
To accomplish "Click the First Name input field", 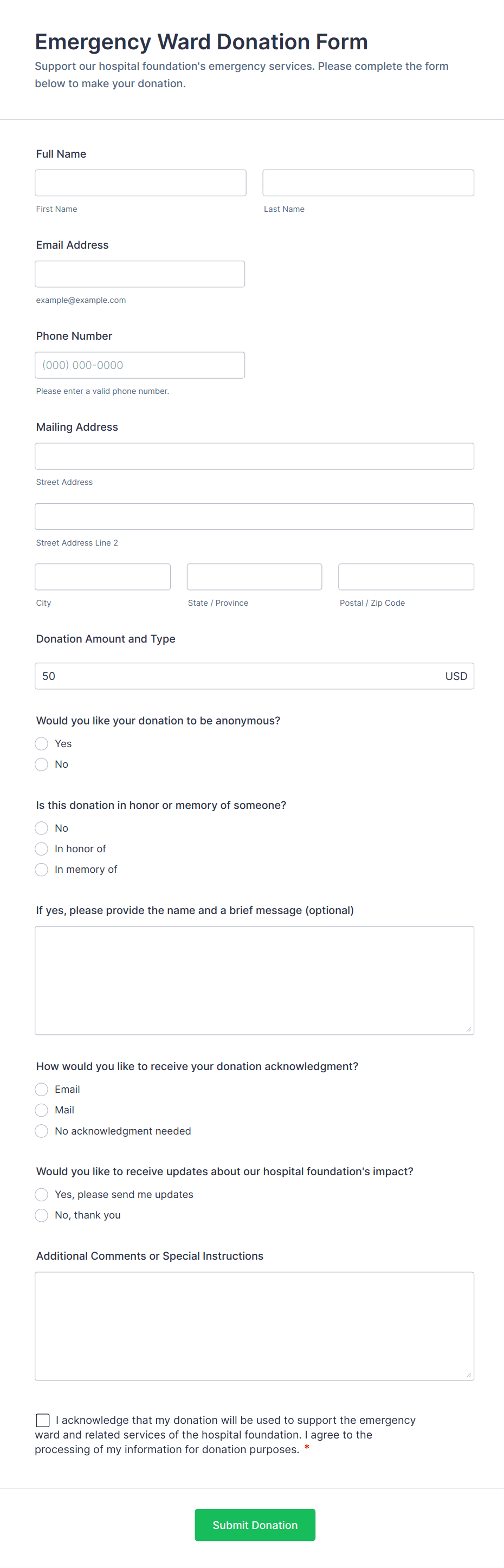I will point(140,182).
